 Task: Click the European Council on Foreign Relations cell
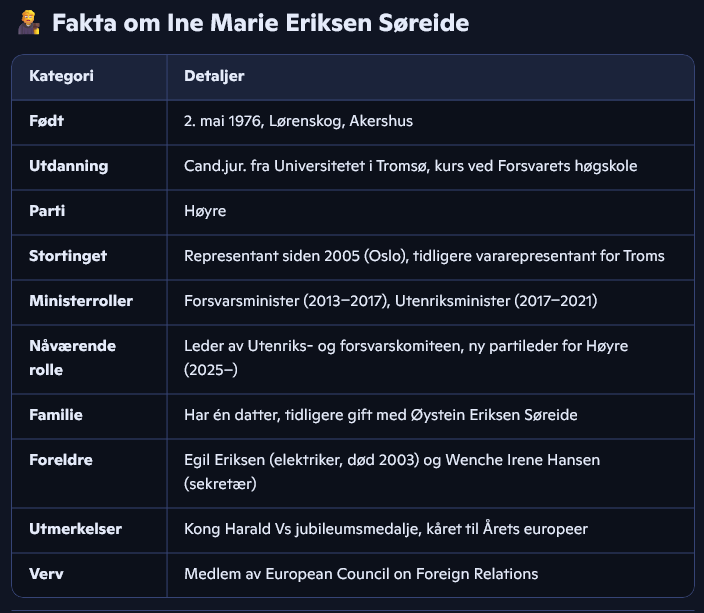click(361, 573)
